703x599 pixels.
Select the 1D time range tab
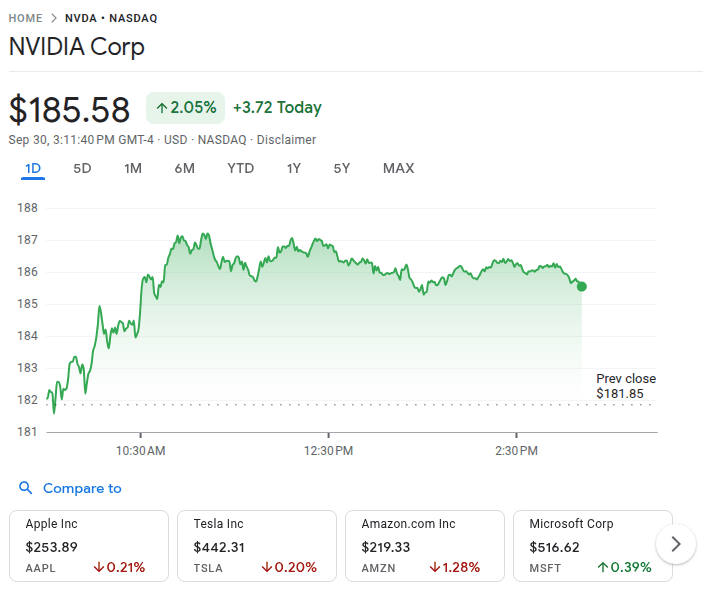coord(33,168)
